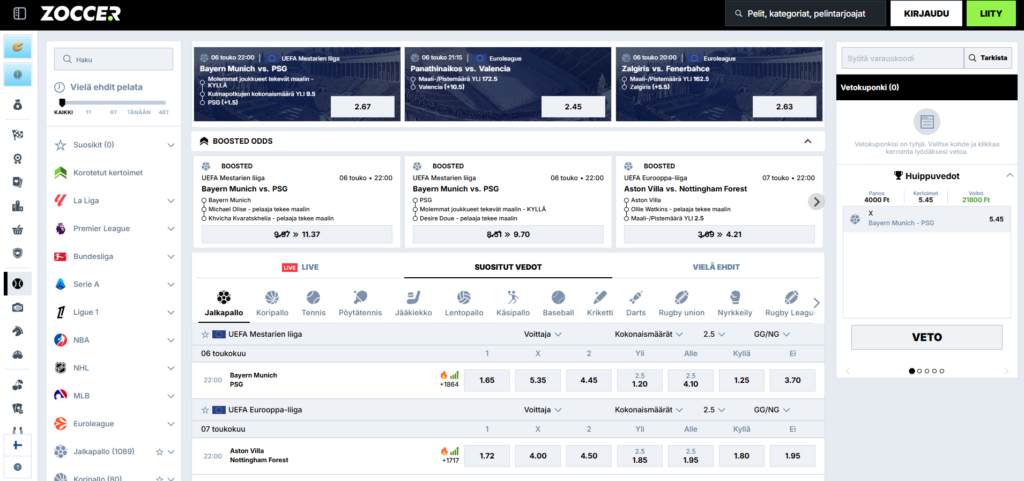Switch to the Vielä ehdit tab
This screenshot has width=1024, height=481.
[x=716, y=267]
